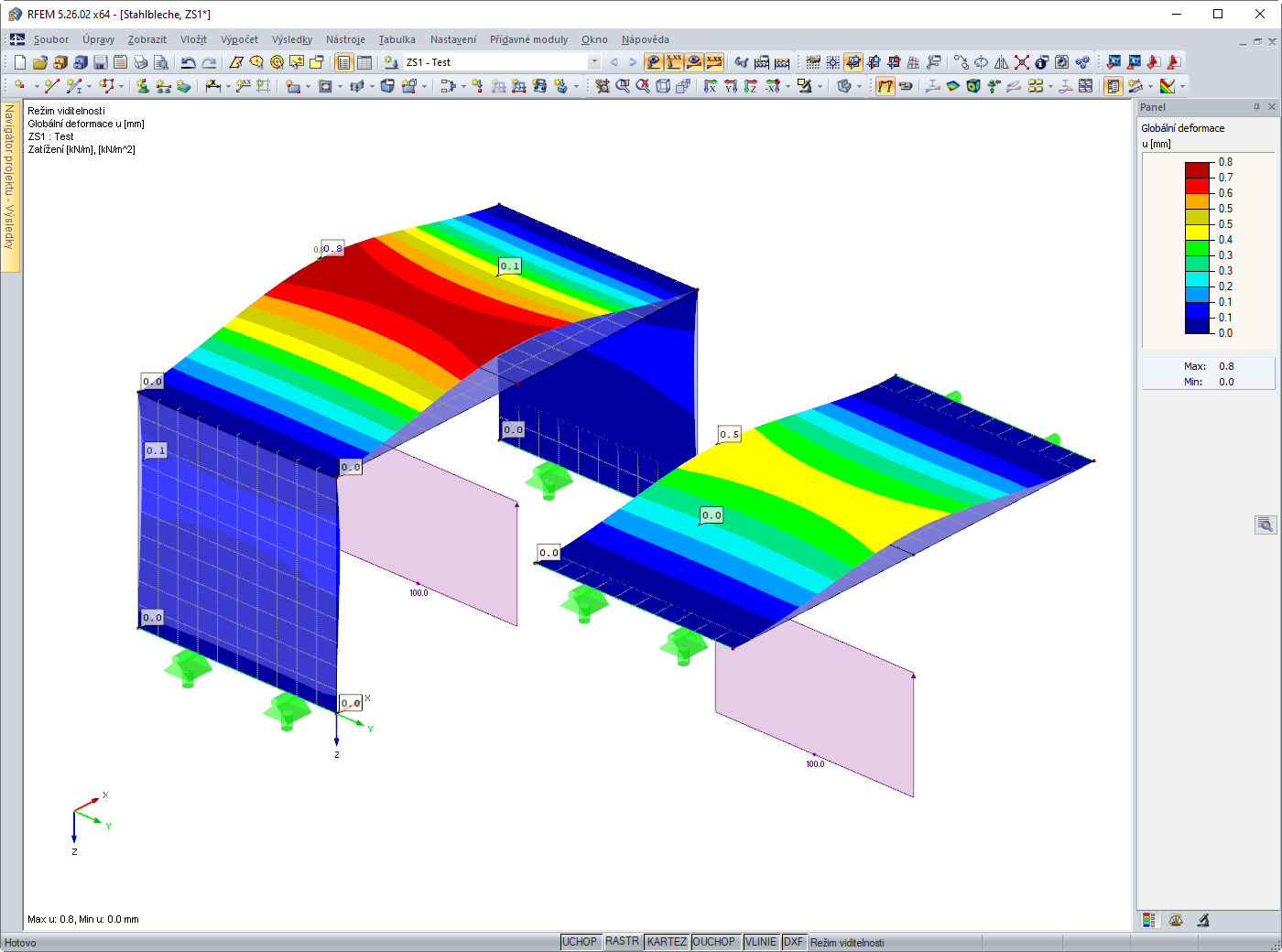Click the cyan 0.2 legend color
The height and width of the screenshot is (952, 1282).
point(1198,278)
